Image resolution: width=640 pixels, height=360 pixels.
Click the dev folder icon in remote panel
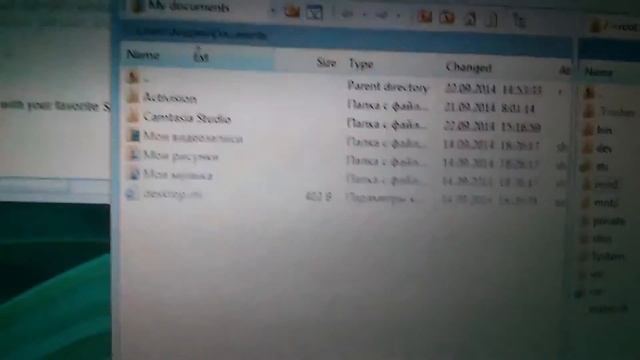(588, 148)
